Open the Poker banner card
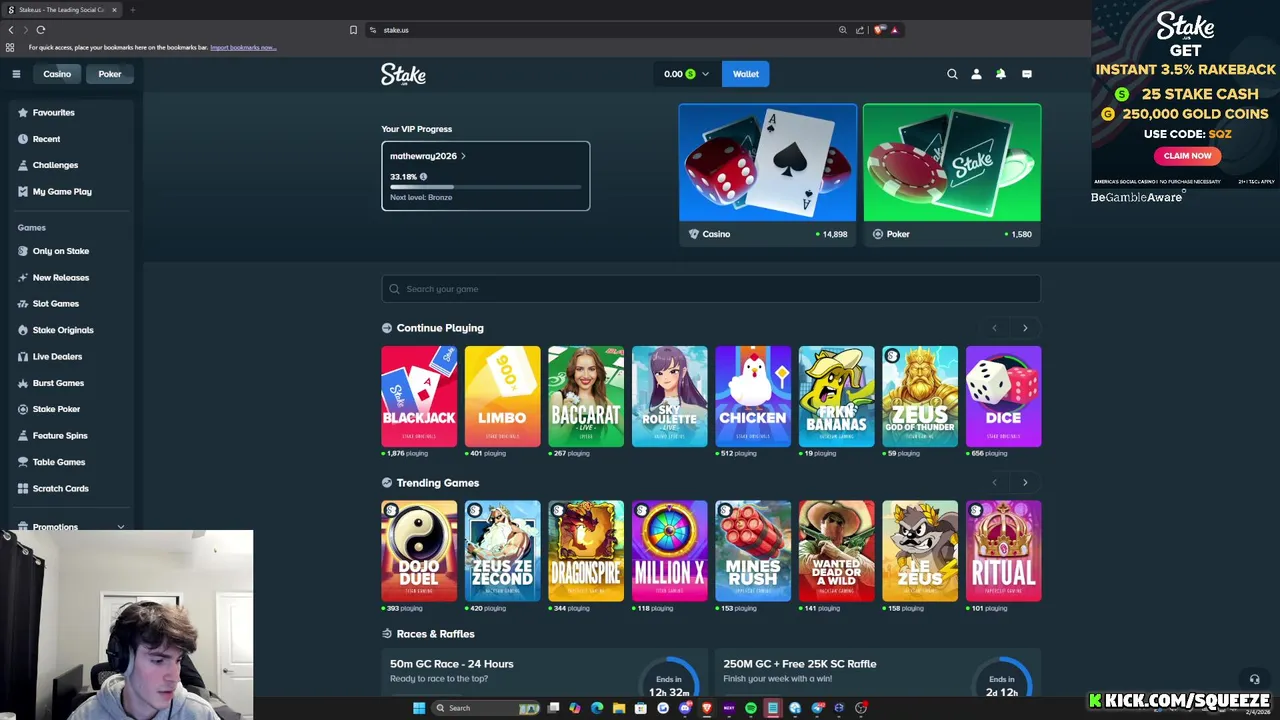Screen dimensions: 1280x720 click(952, 174)
